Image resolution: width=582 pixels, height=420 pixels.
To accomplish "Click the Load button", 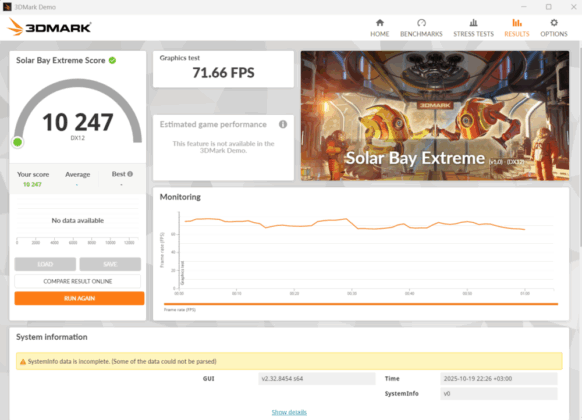I will [x=45, y=264].
